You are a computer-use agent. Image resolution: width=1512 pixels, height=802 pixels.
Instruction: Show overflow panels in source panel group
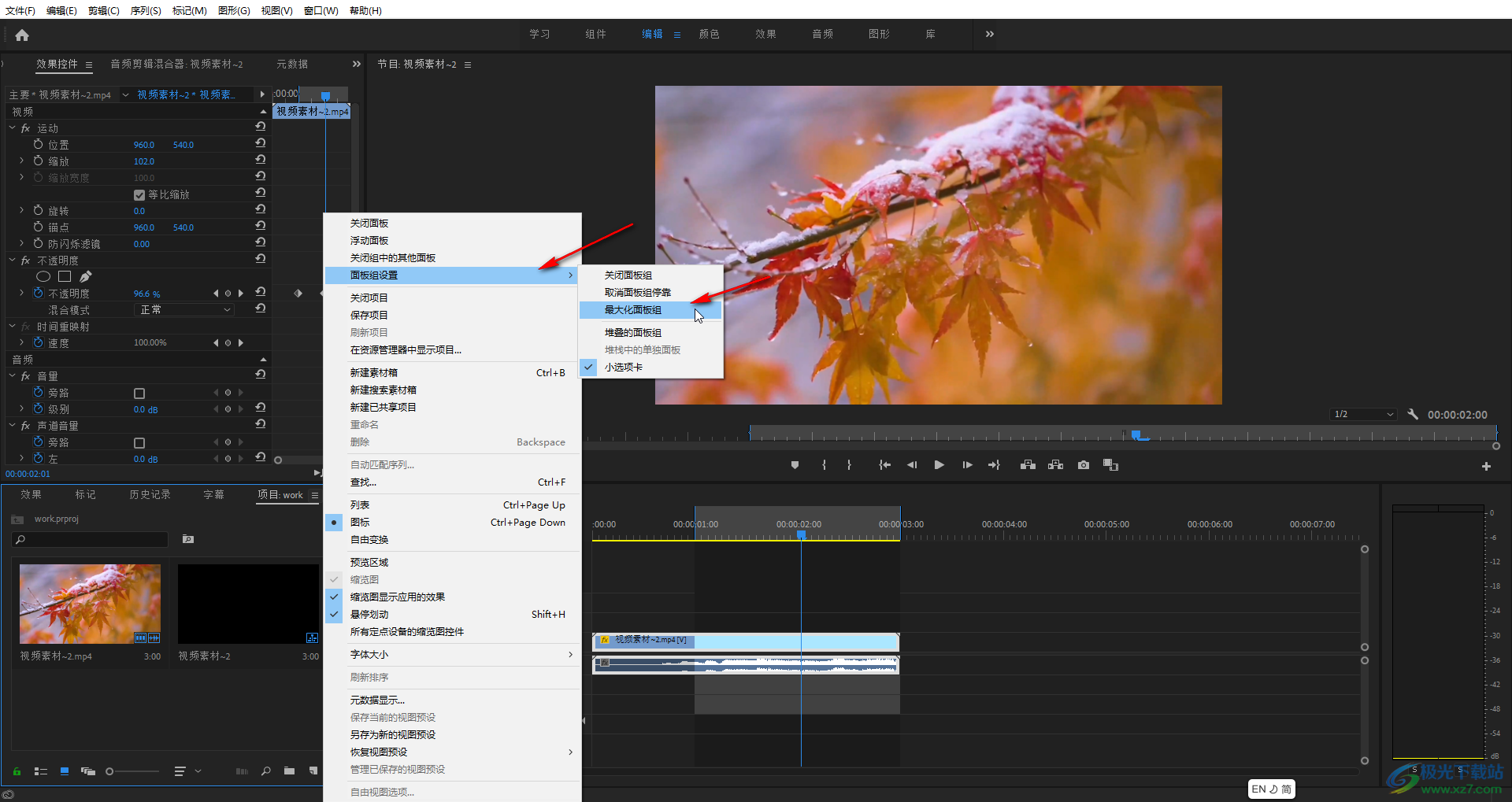point(356,65)
